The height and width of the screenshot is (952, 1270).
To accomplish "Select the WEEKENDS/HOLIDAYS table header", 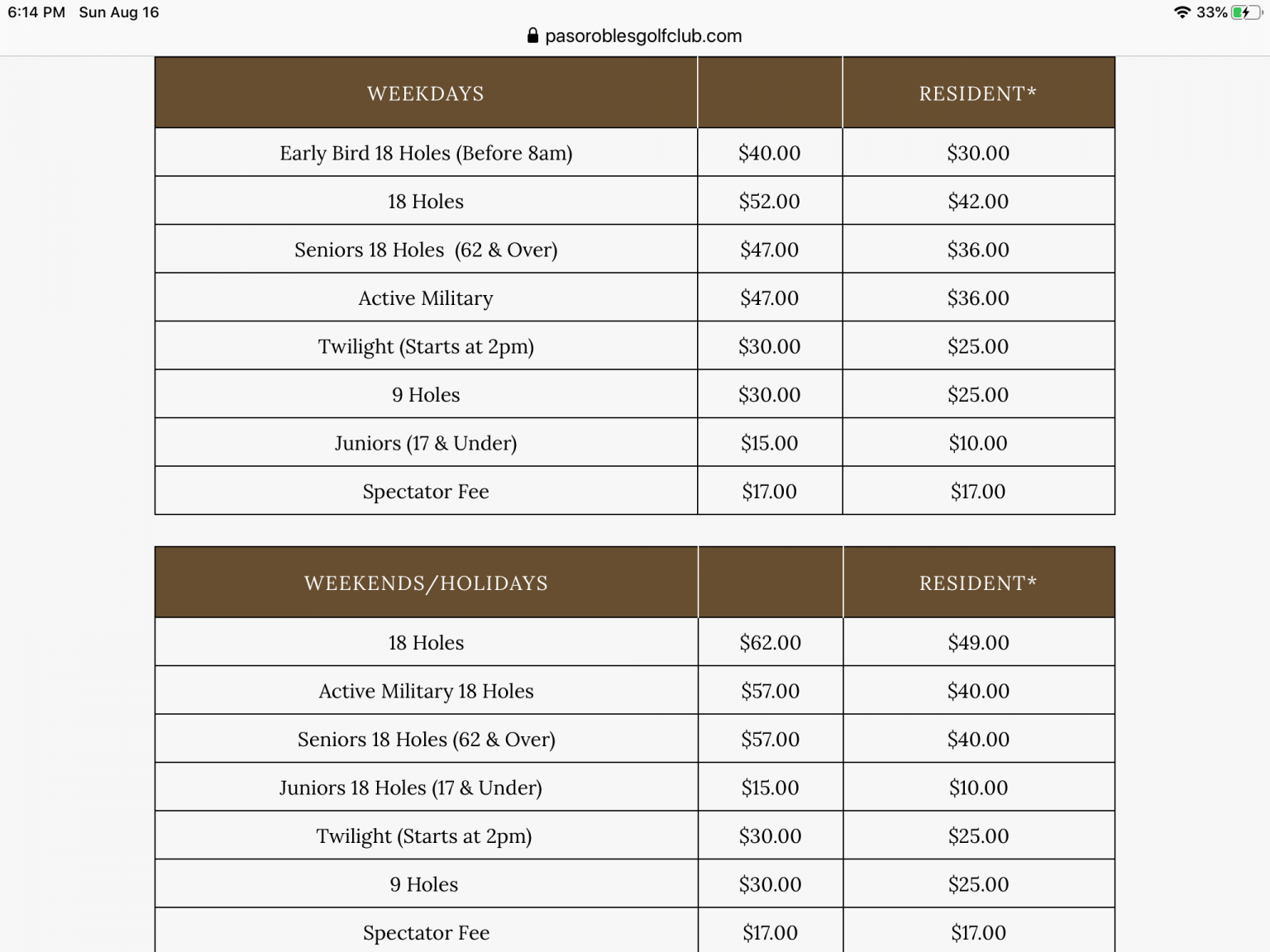I will (x=426, y=583).
